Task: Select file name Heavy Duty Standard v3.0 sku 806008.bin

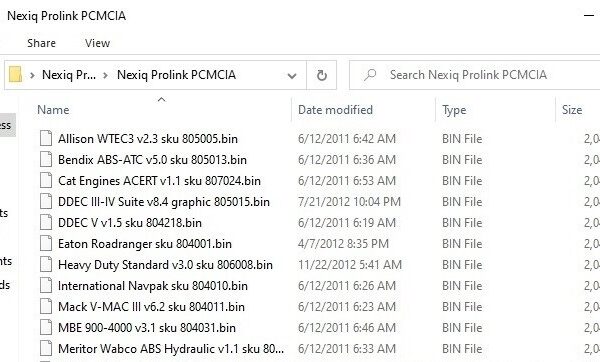Action: 165,265
